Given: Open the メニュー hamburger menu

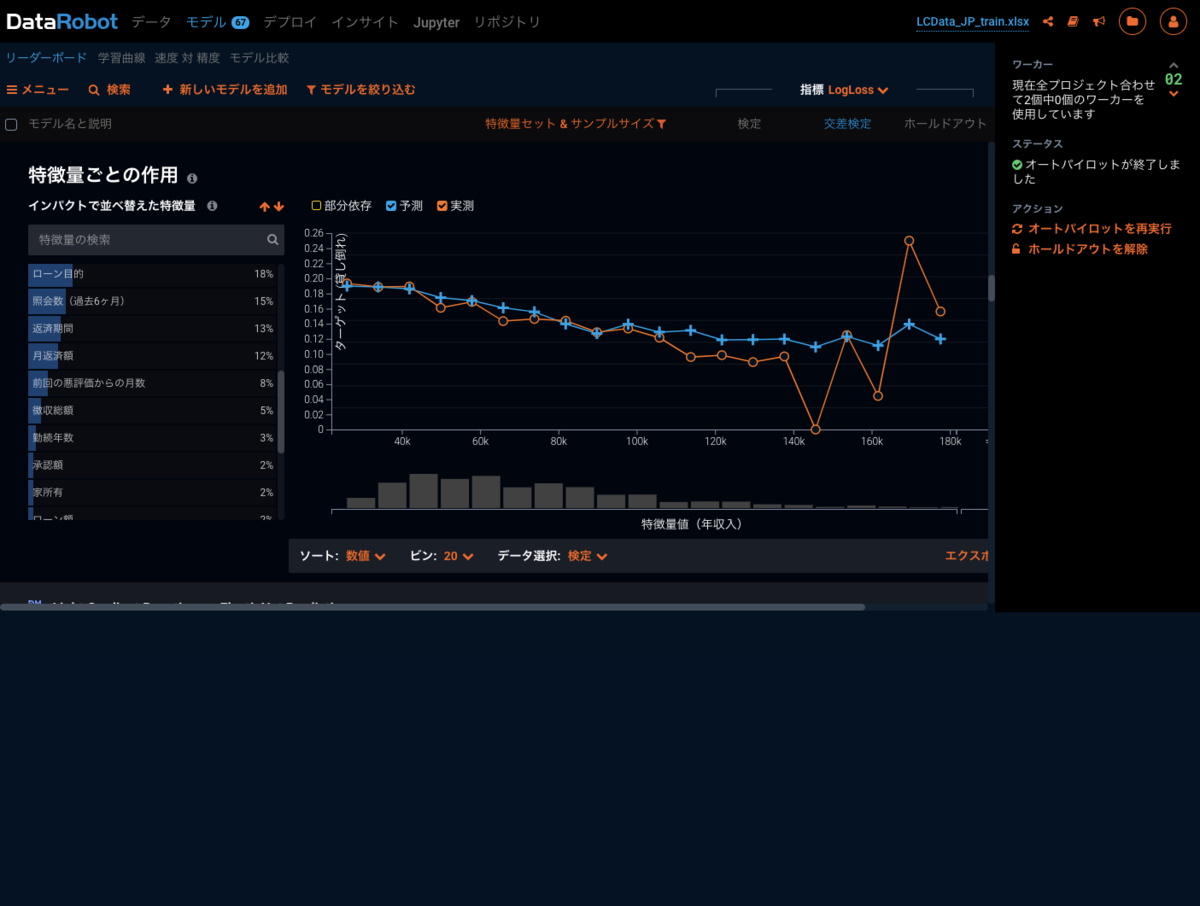Looking at the screenshot, I should 38,90.
